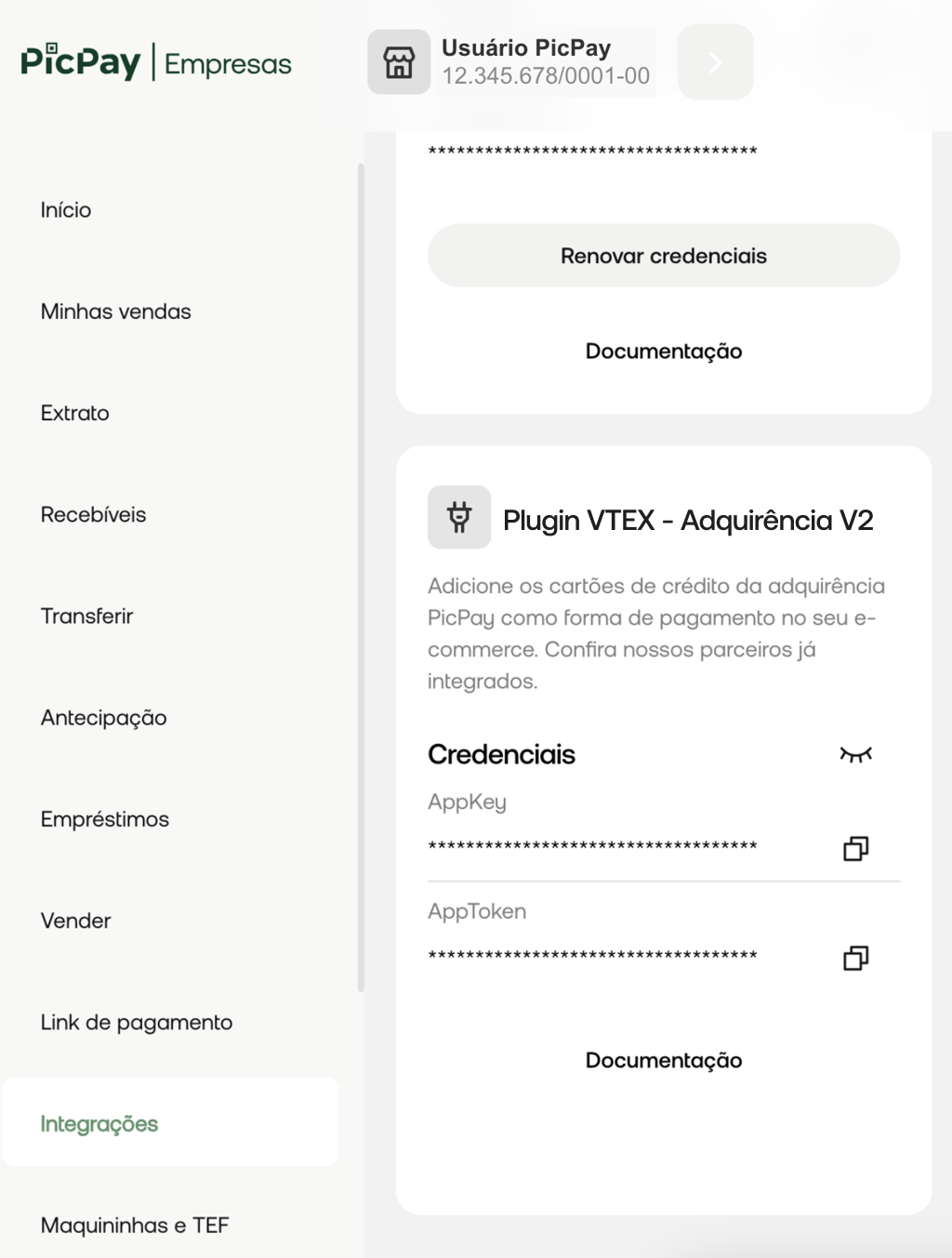Click the sidebar vertical scrollbar
The image size is (952, 1258).
[361, 577]
